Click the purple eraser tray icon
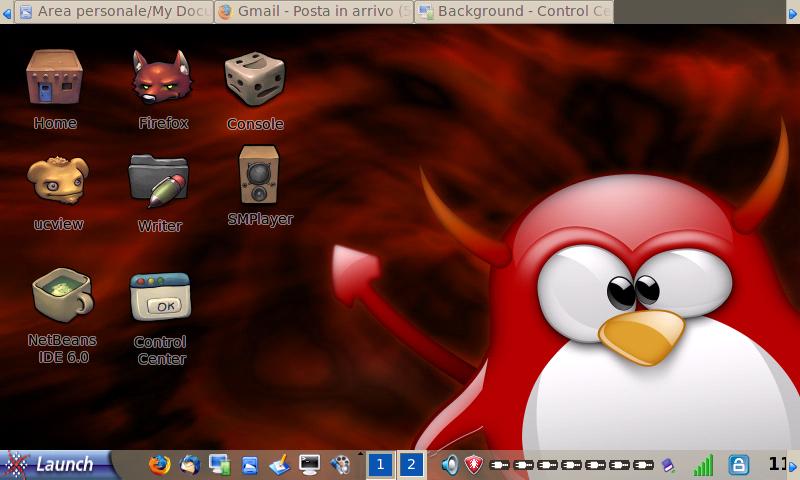Viewport: 800px width, 480px height. (x=668, y=465)
